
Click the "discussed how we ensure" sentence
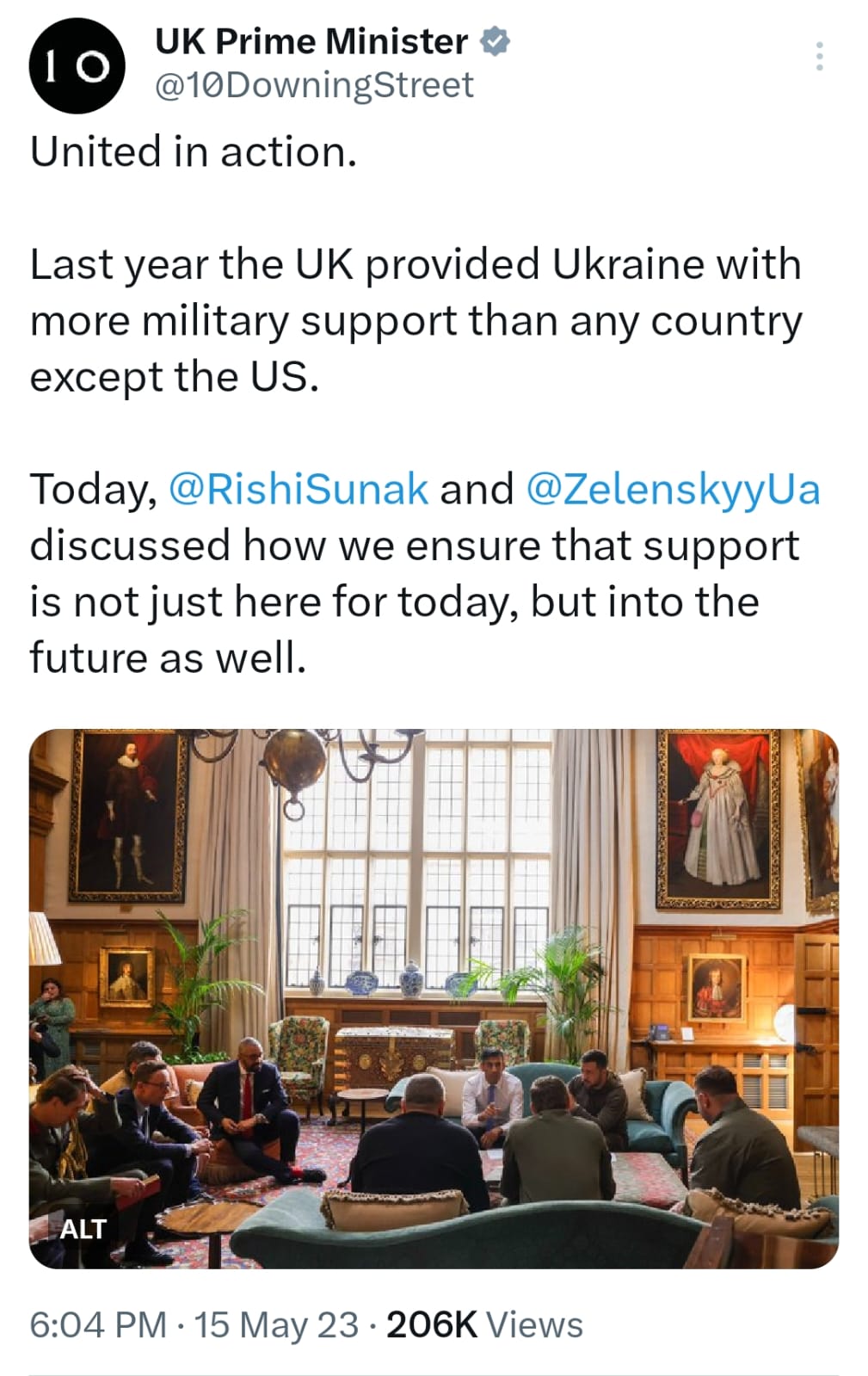tap(415, 602)
